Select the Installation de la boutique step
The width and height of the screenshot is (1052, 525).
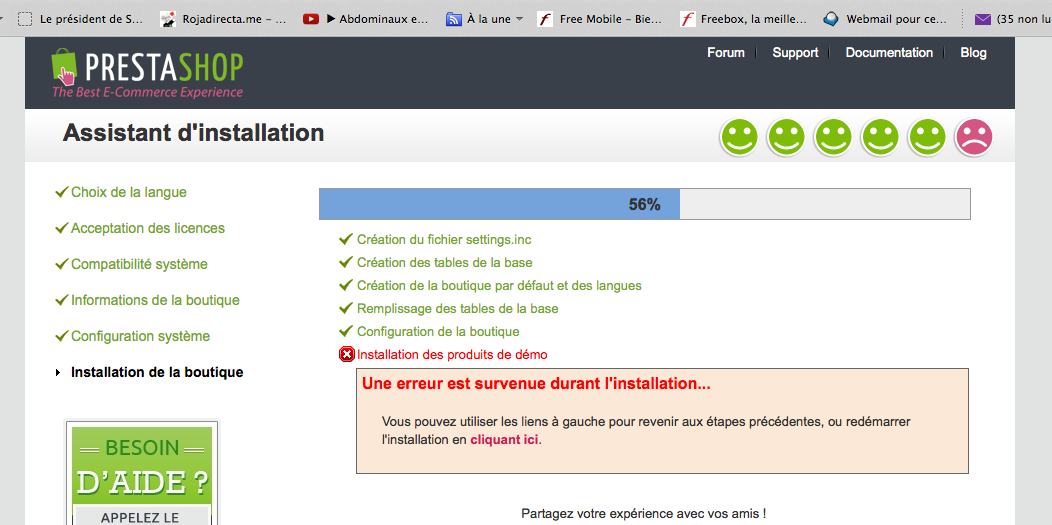click(x=157, y=372)
